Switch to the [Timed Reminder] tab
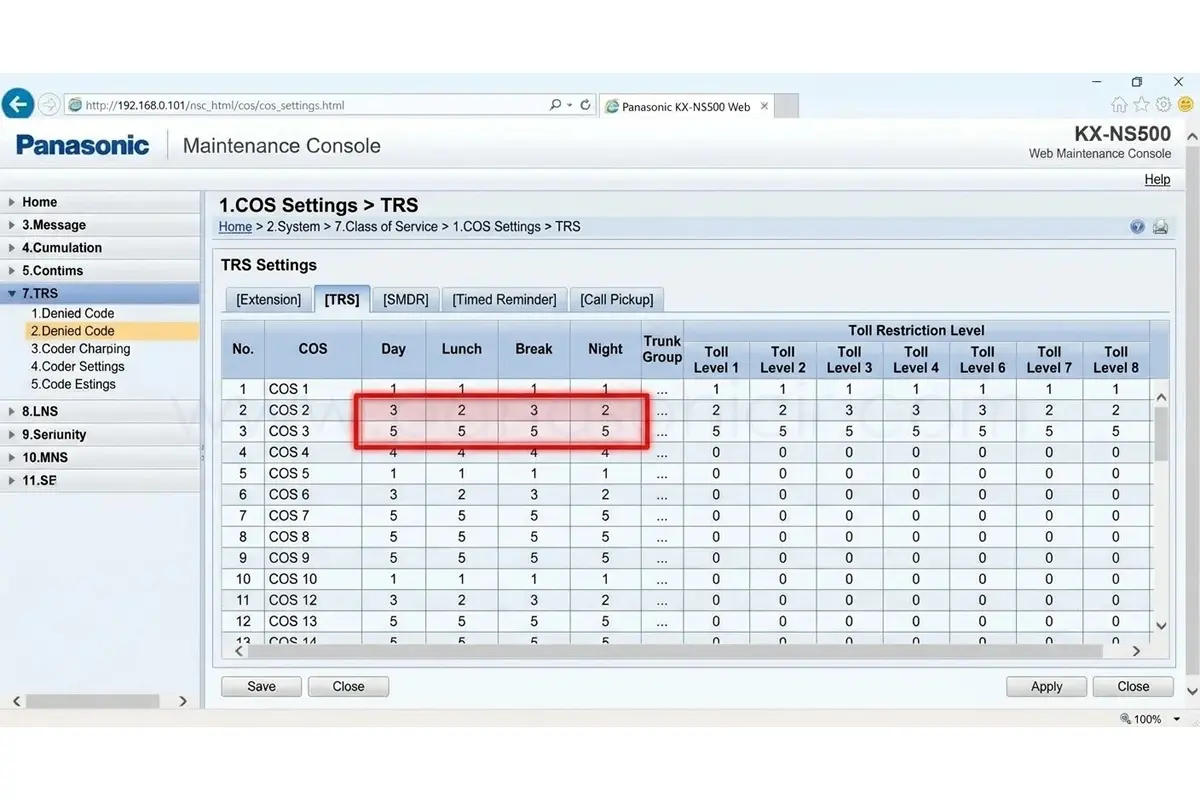This screenshot has height=800, width=1200. coord(504,299)
